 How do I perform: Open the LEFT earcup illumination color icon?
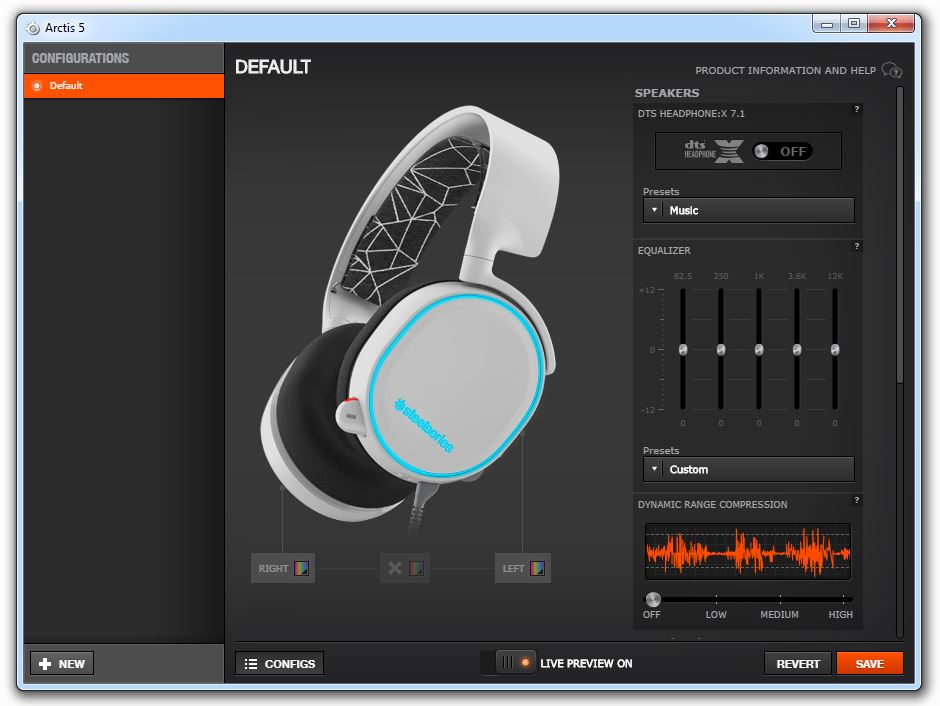click(x=537, y=569)
